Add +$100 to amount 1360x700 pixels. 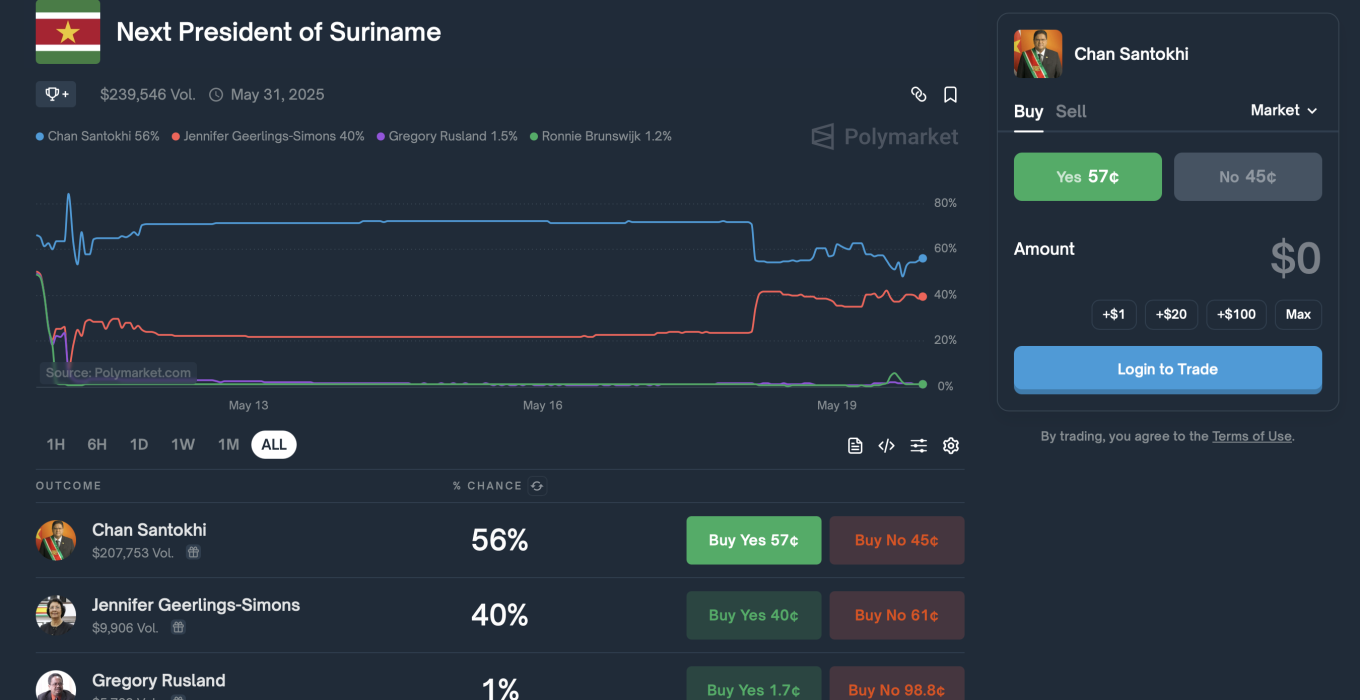click(1237, 314)
